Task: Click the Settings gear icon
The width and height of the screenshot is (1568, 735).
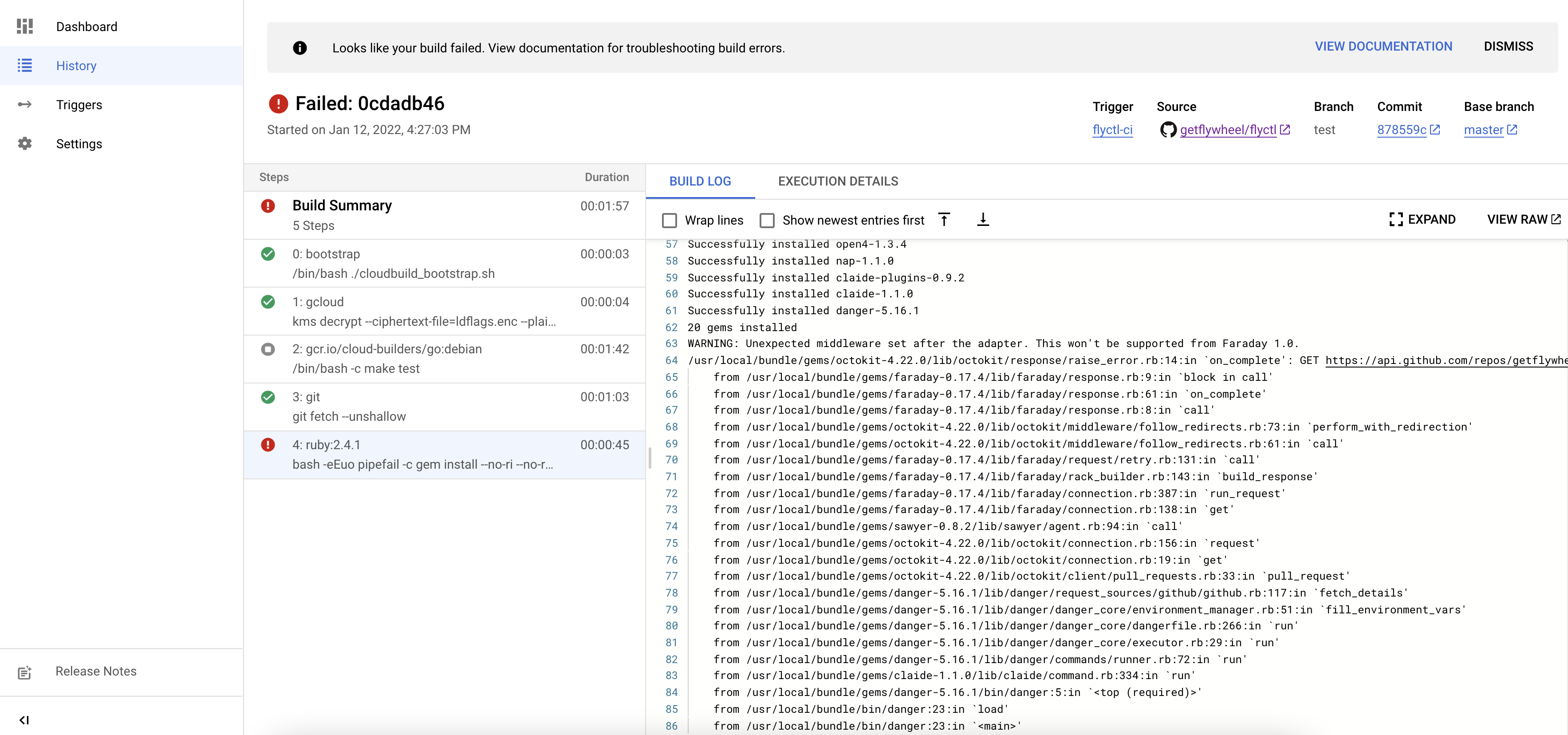Action: [x=24, y=144]
